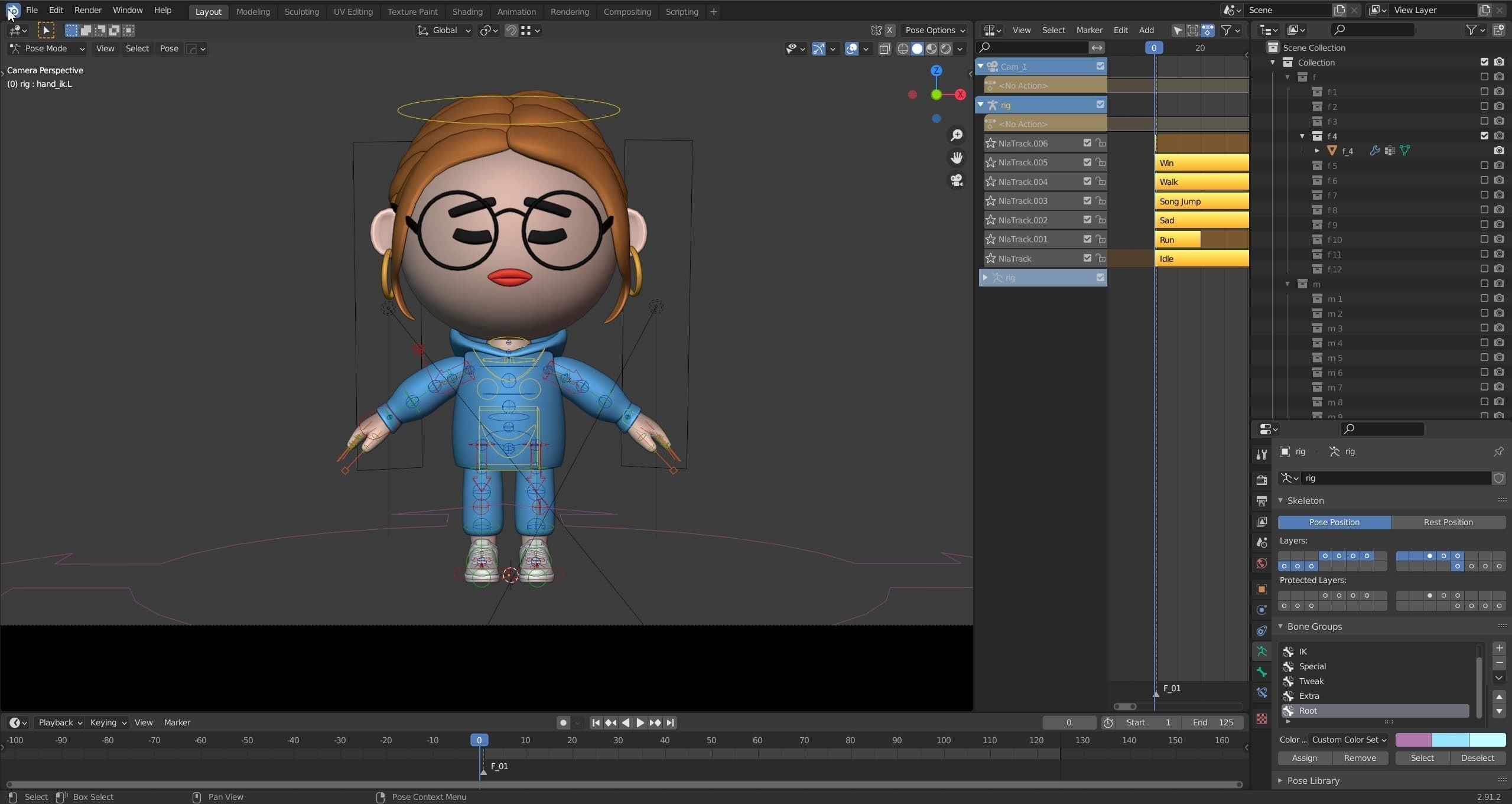The height and width of the screenshot is (804, 1512).
Task: Open the Global transform orientation dropdown
Action: pos(444,30)
